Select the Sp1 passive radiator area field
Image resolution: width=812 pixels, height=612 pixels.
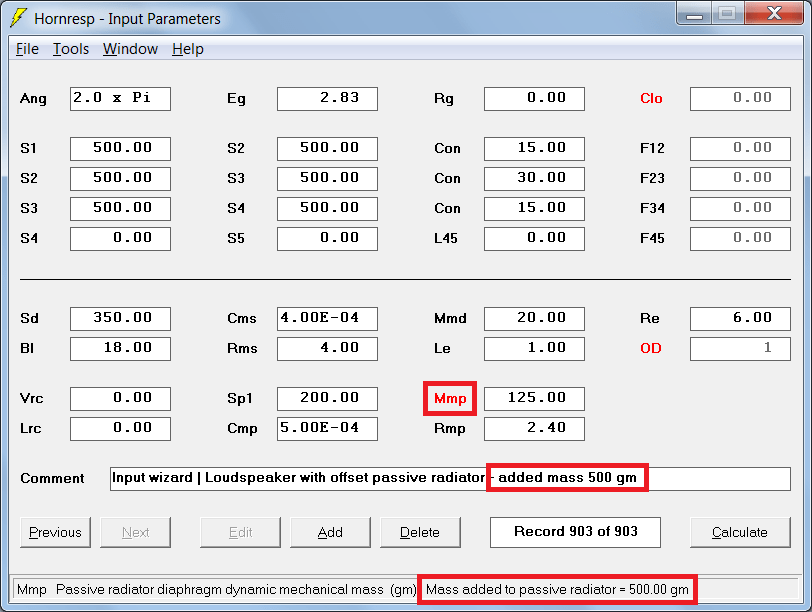pos(327,399)
